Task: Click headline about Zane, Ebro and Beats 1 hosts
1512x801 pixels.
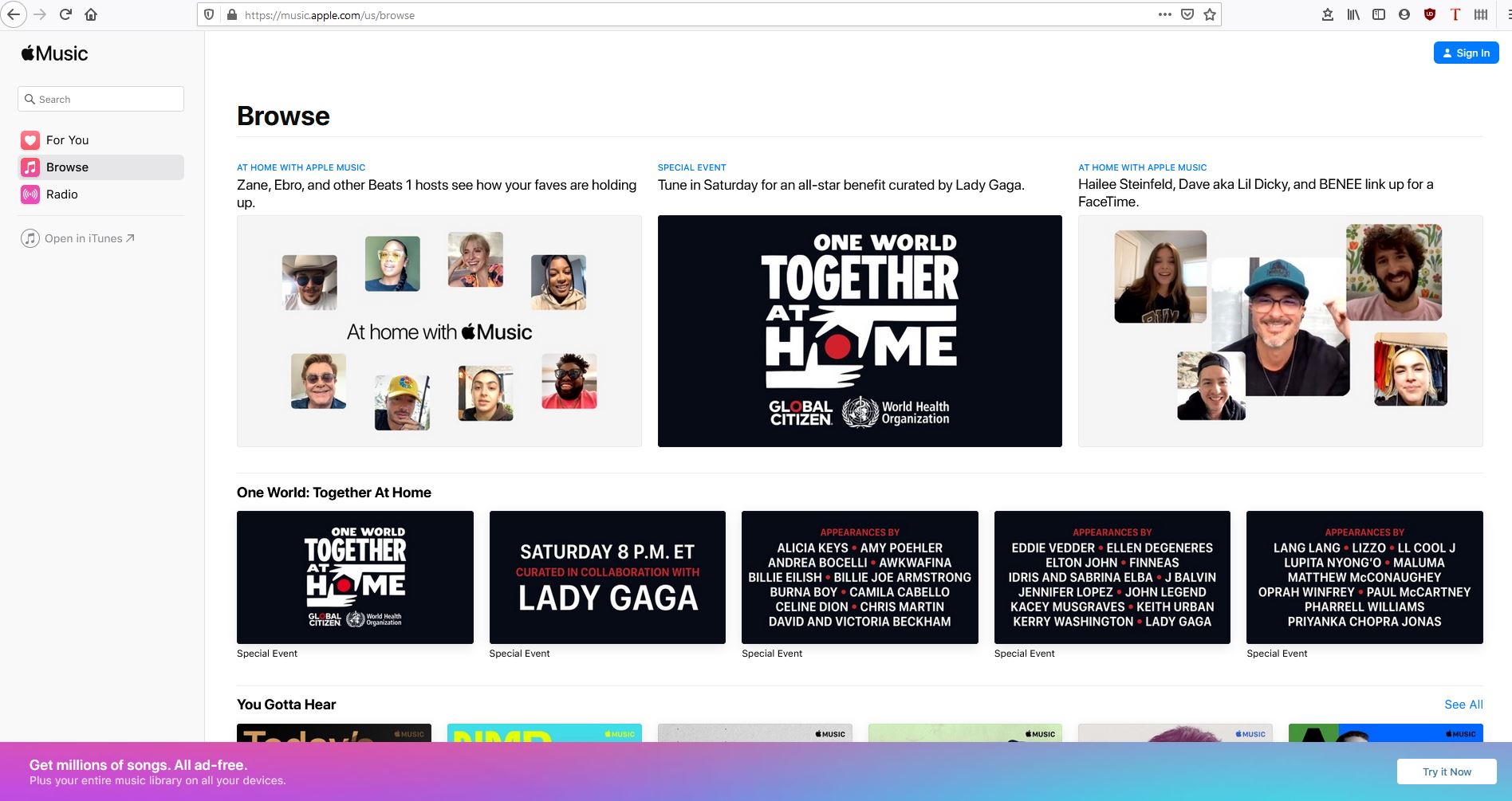Action: pos(437,194)
